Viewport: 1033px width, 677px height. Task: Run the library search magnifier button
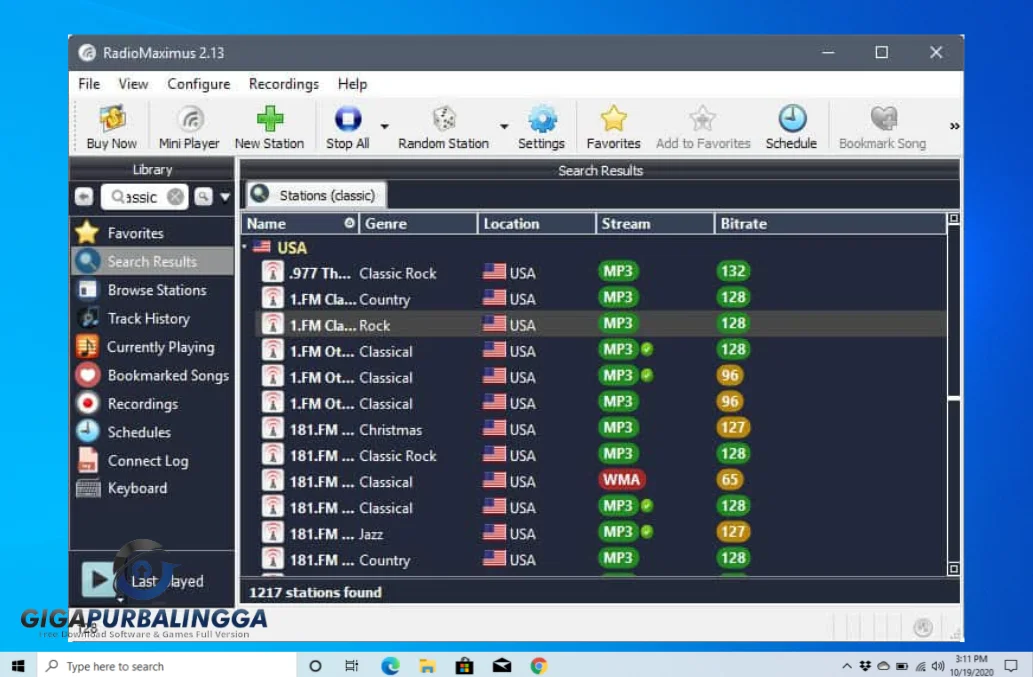click(204, 196)
